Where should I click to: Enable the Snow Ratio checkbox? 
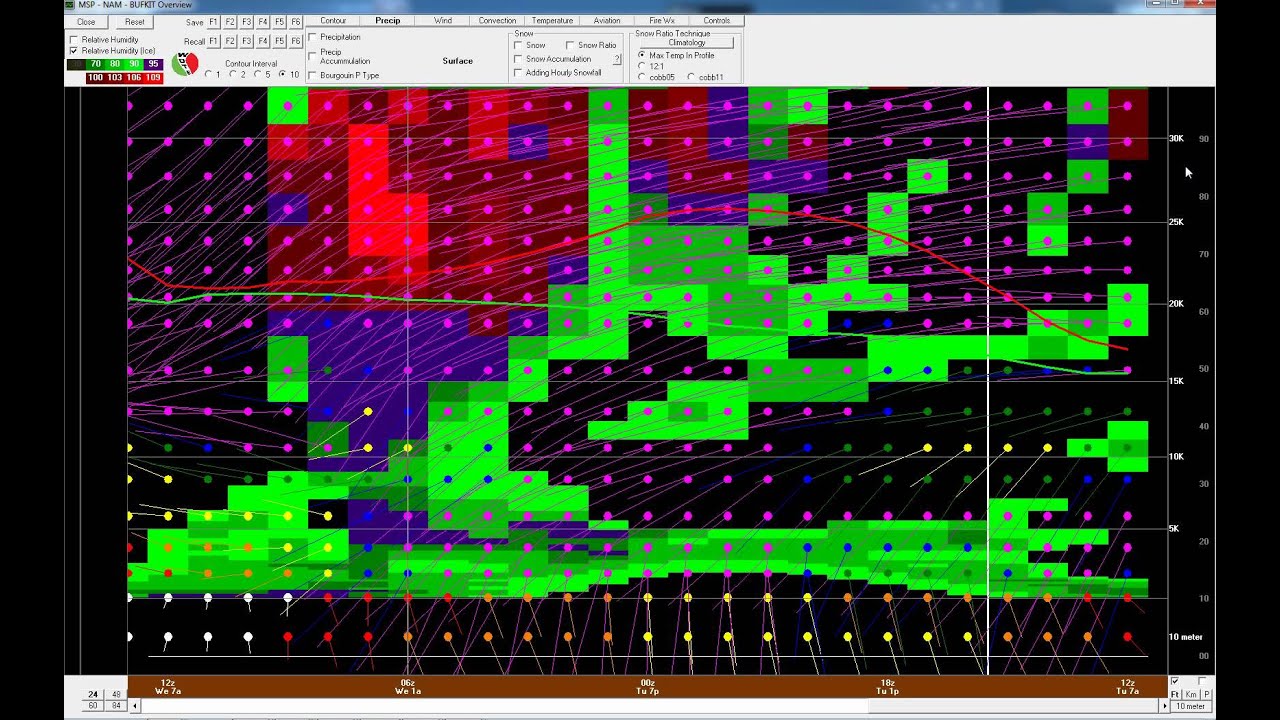coord(570,45)
